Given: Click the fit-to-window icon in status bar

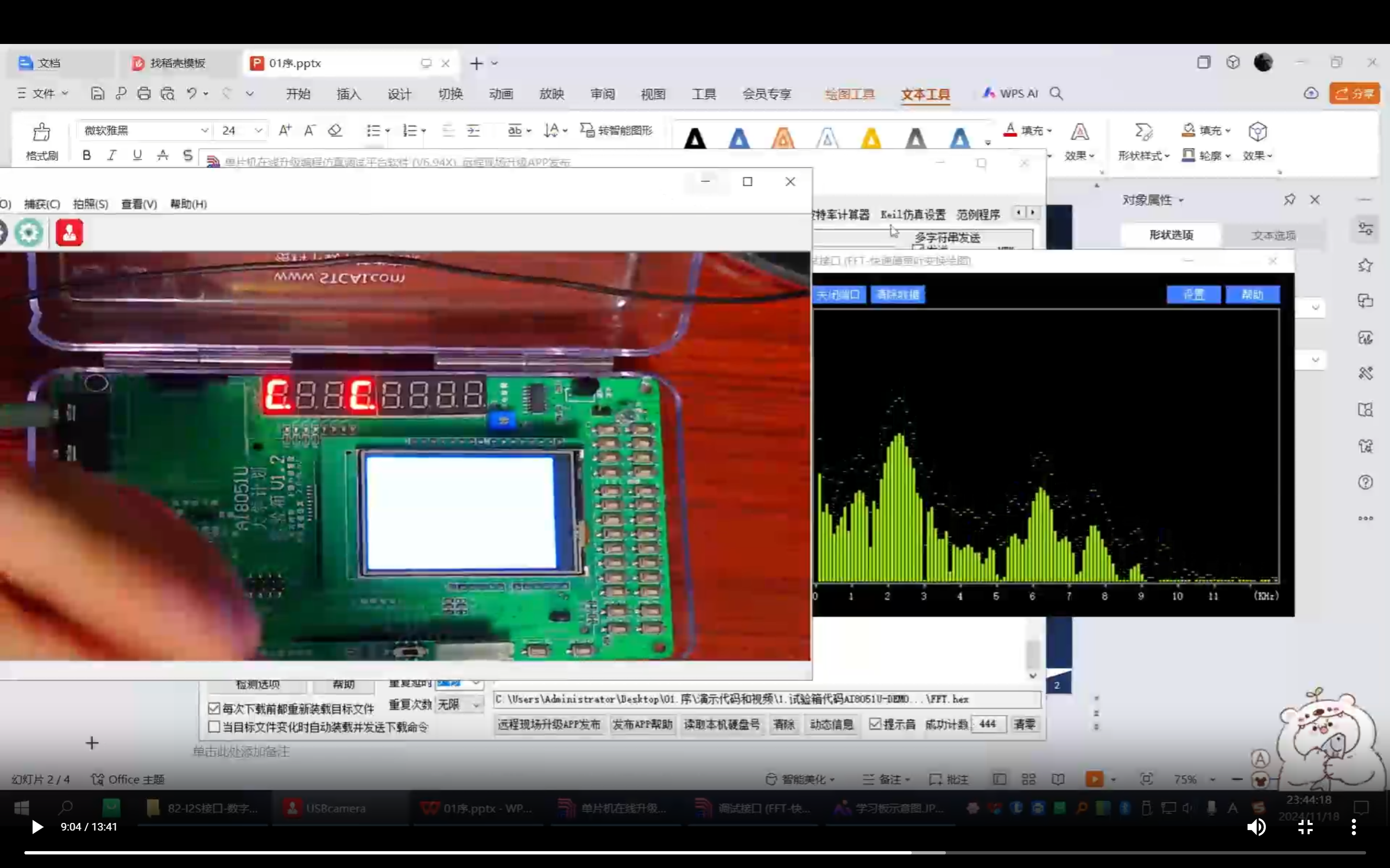Looking at the screenshot, I should [1147, 779].
